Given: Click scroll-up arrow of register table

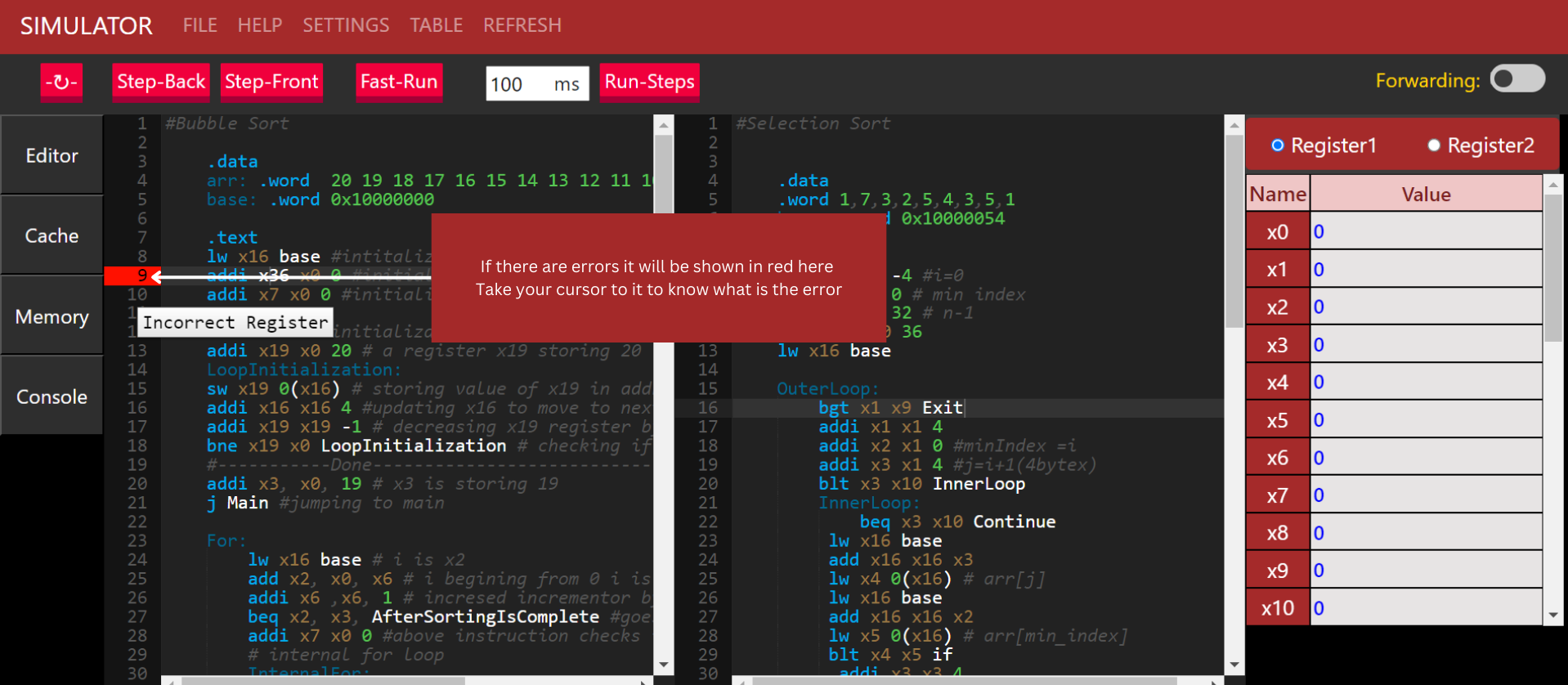Looking at the screenshot, I should coord(1552,186).
